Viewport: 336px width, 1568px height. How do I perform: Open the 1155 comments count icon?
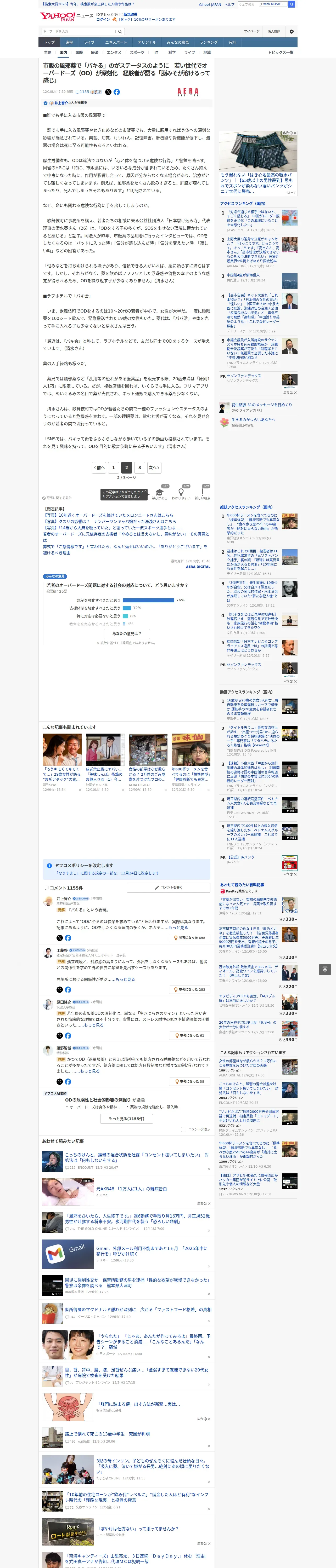point(82,92)
